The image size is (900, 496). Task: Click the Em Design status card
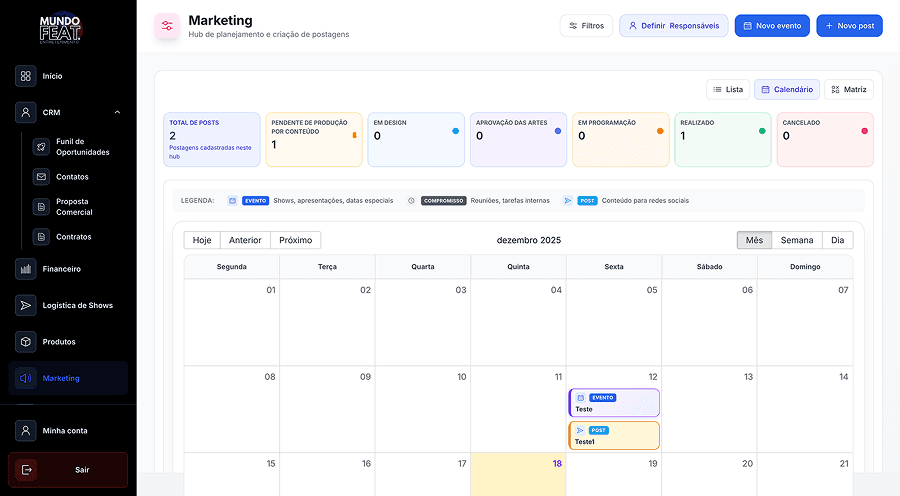click(416, 140)
